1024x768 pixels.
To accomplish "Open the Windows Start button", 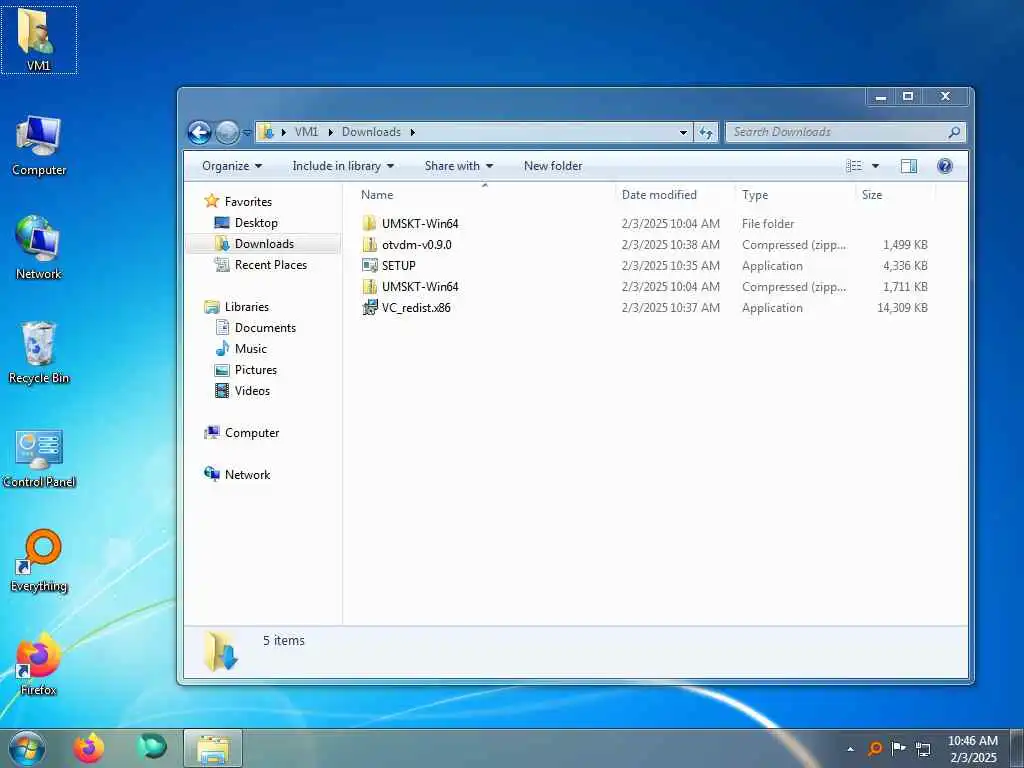I will click(27, 748).
